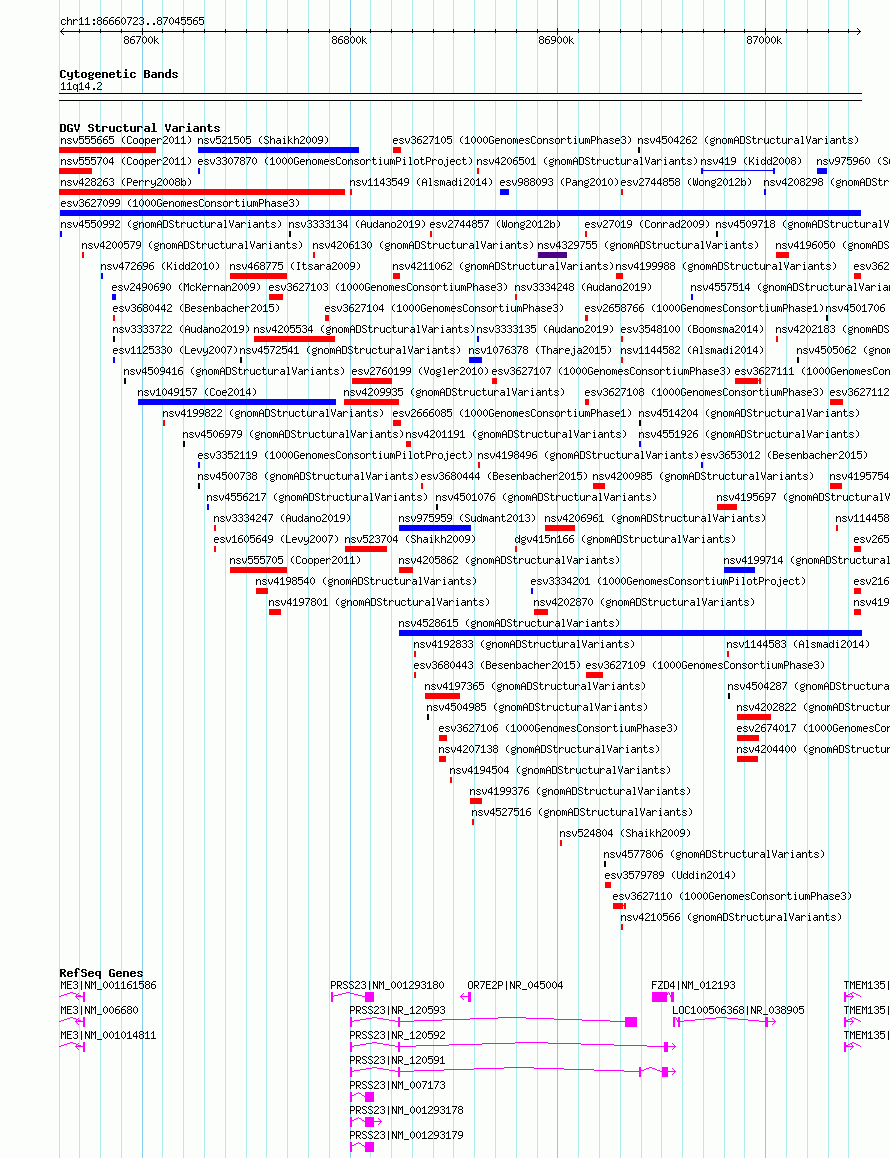Click FZD4|NM_012193 gene label
This screenshot has height=1158, width=890.
coord(693,986)
